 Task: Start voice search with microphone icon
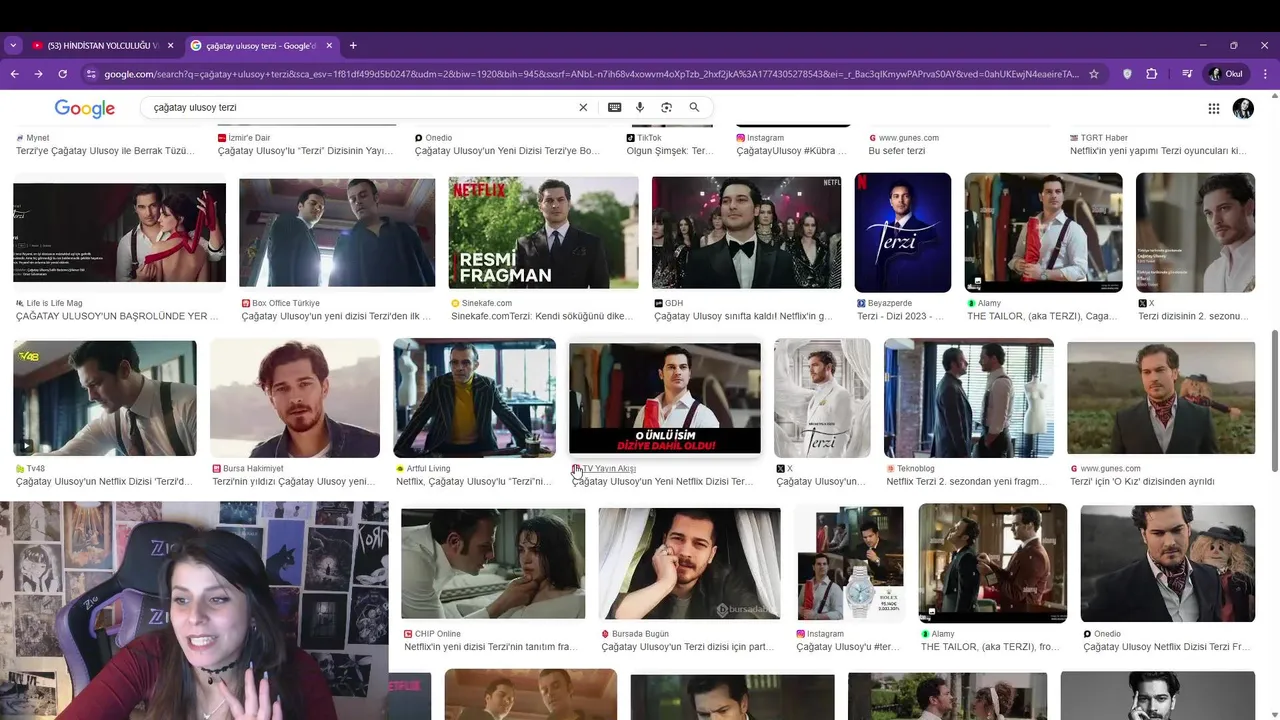[x=640, y=107]
